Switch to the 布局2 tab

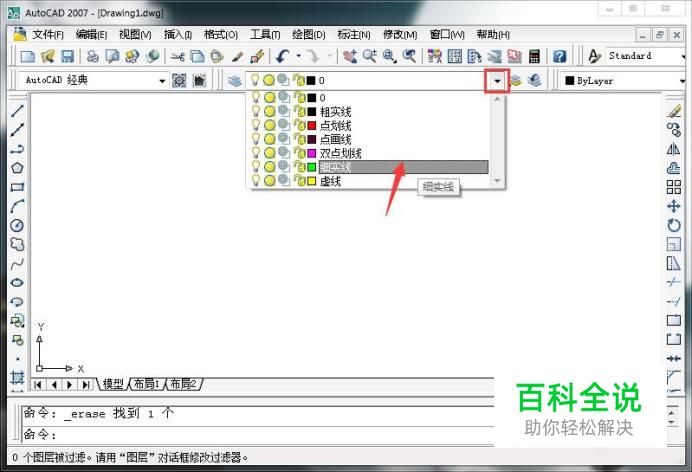coord(183,384)
